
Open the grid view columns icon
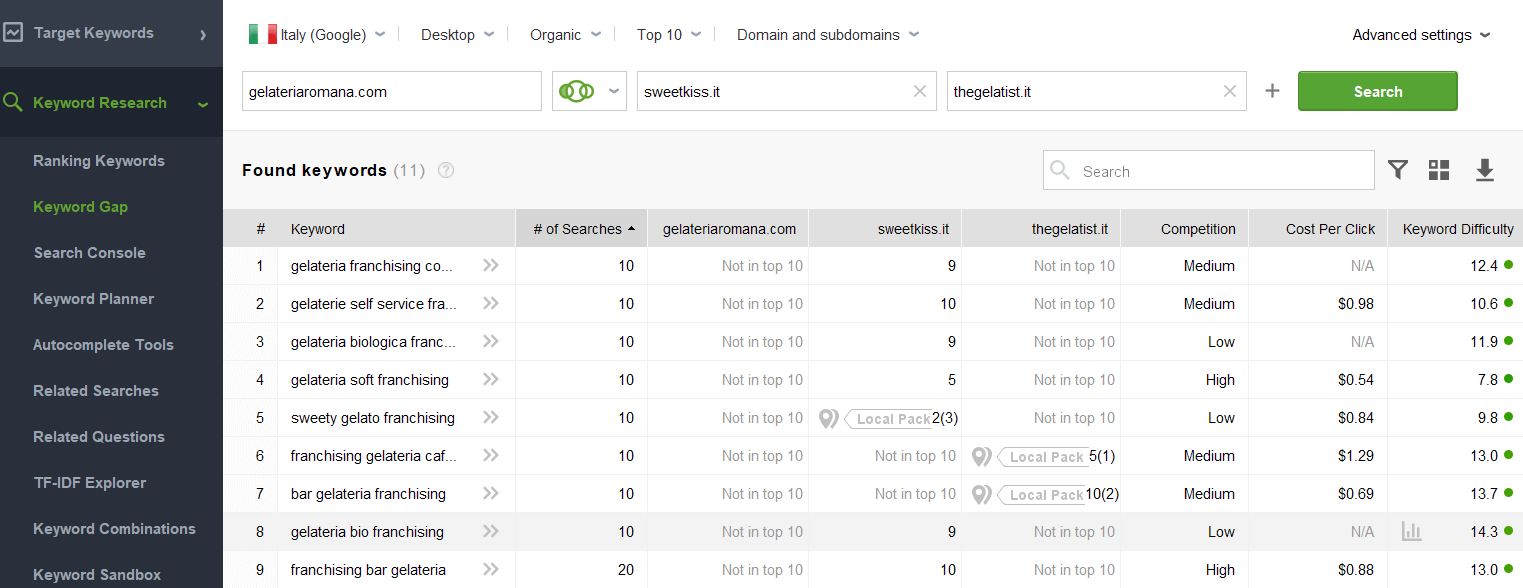tap(1439, 170)
